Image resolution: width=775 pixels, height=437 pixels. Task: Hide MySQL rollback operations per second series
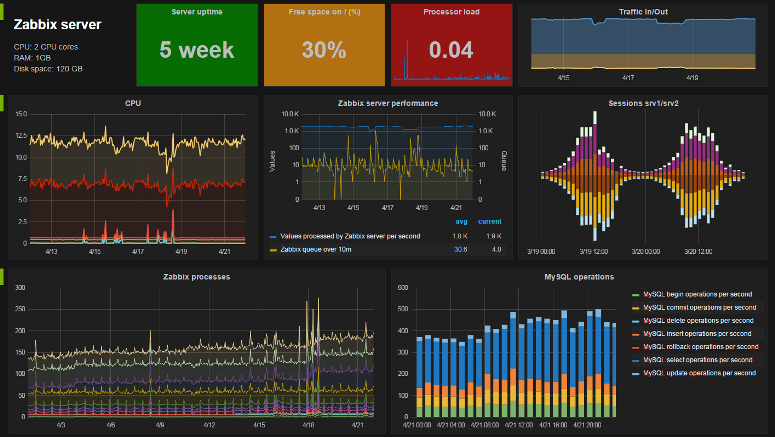[x=701, y=346]
